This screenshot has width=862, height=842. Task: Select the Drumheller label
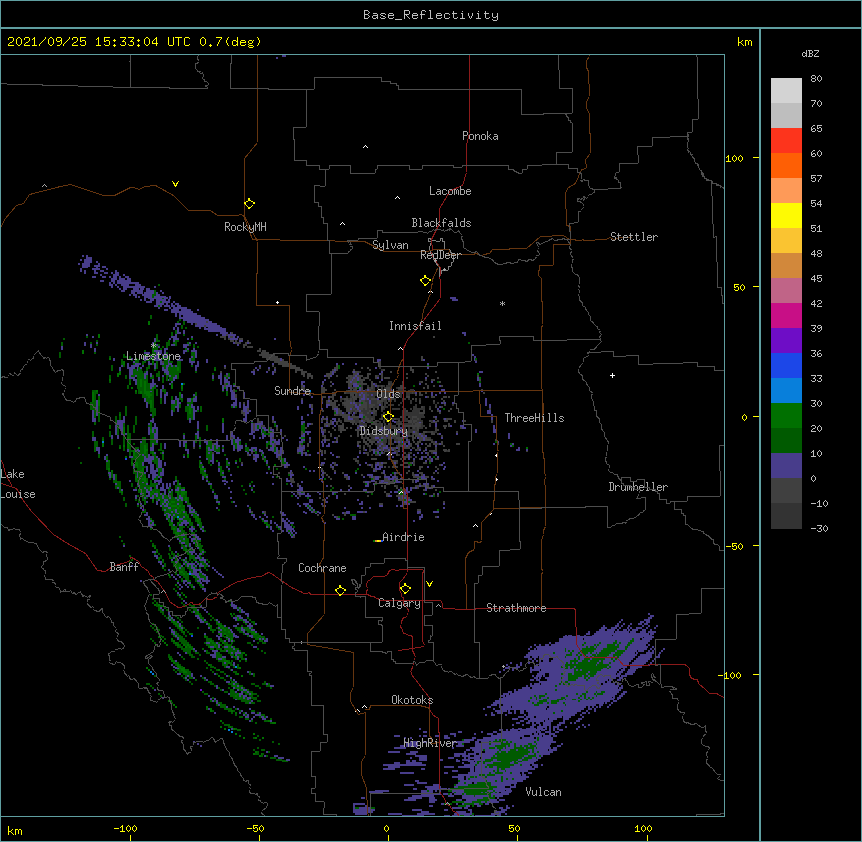(x=638, y=487)
